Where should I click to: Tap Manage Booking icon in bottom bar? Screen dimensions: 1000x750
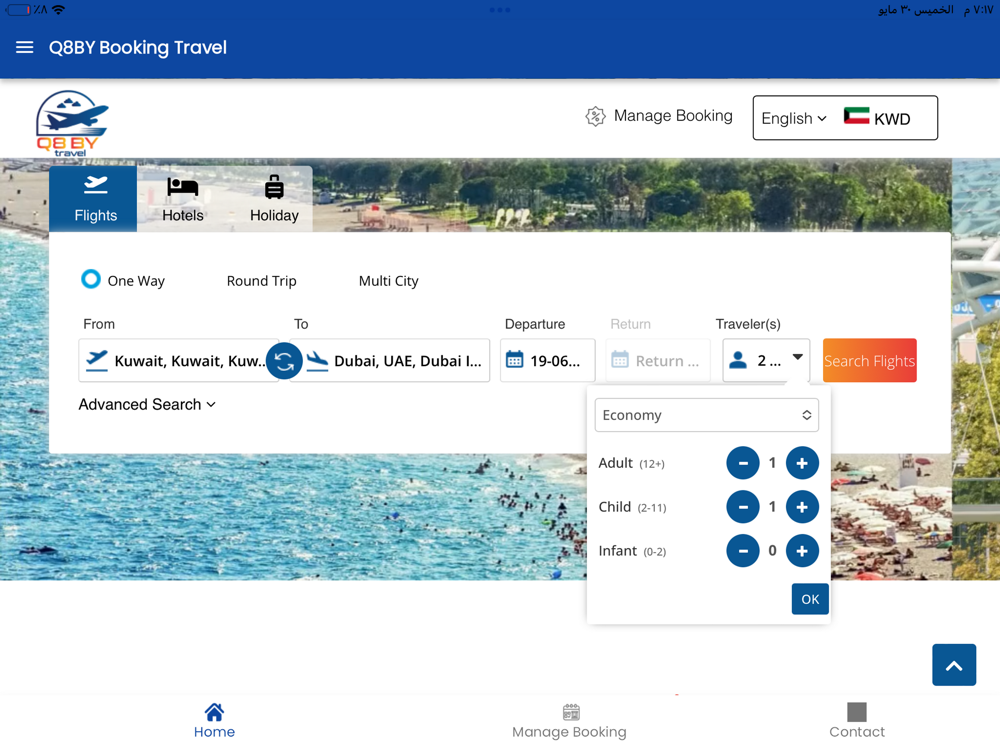pos(571,712)
